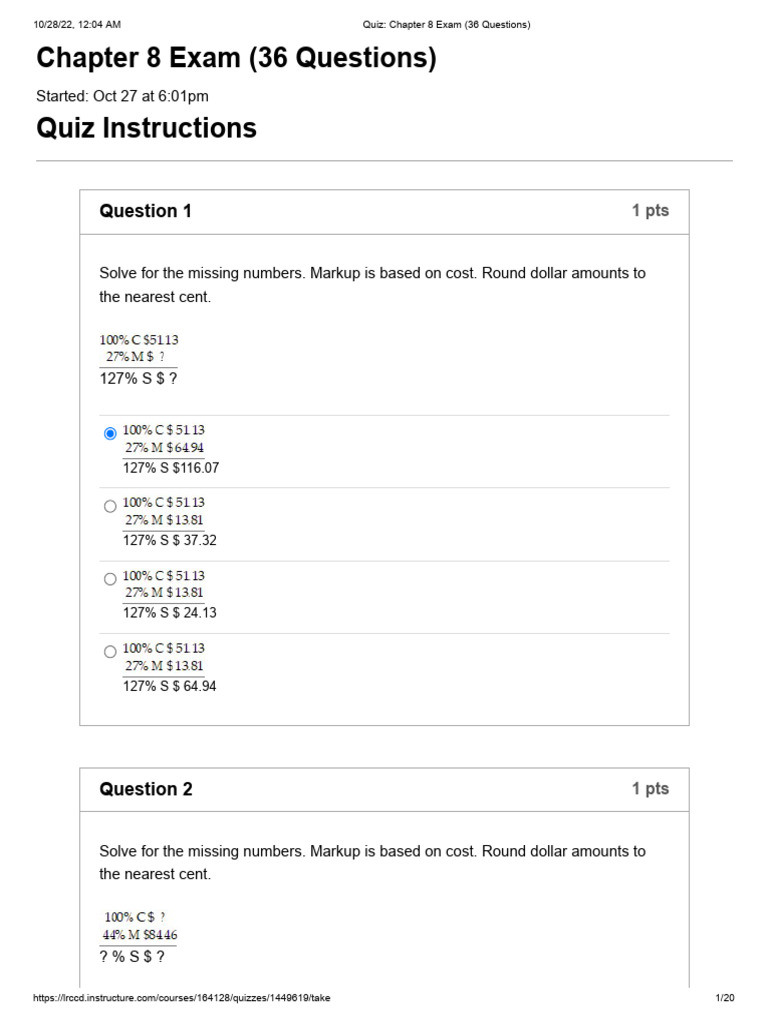Click the Question 1 header
Viewport: 768px width, 1024px height.
tap(145, 211)
